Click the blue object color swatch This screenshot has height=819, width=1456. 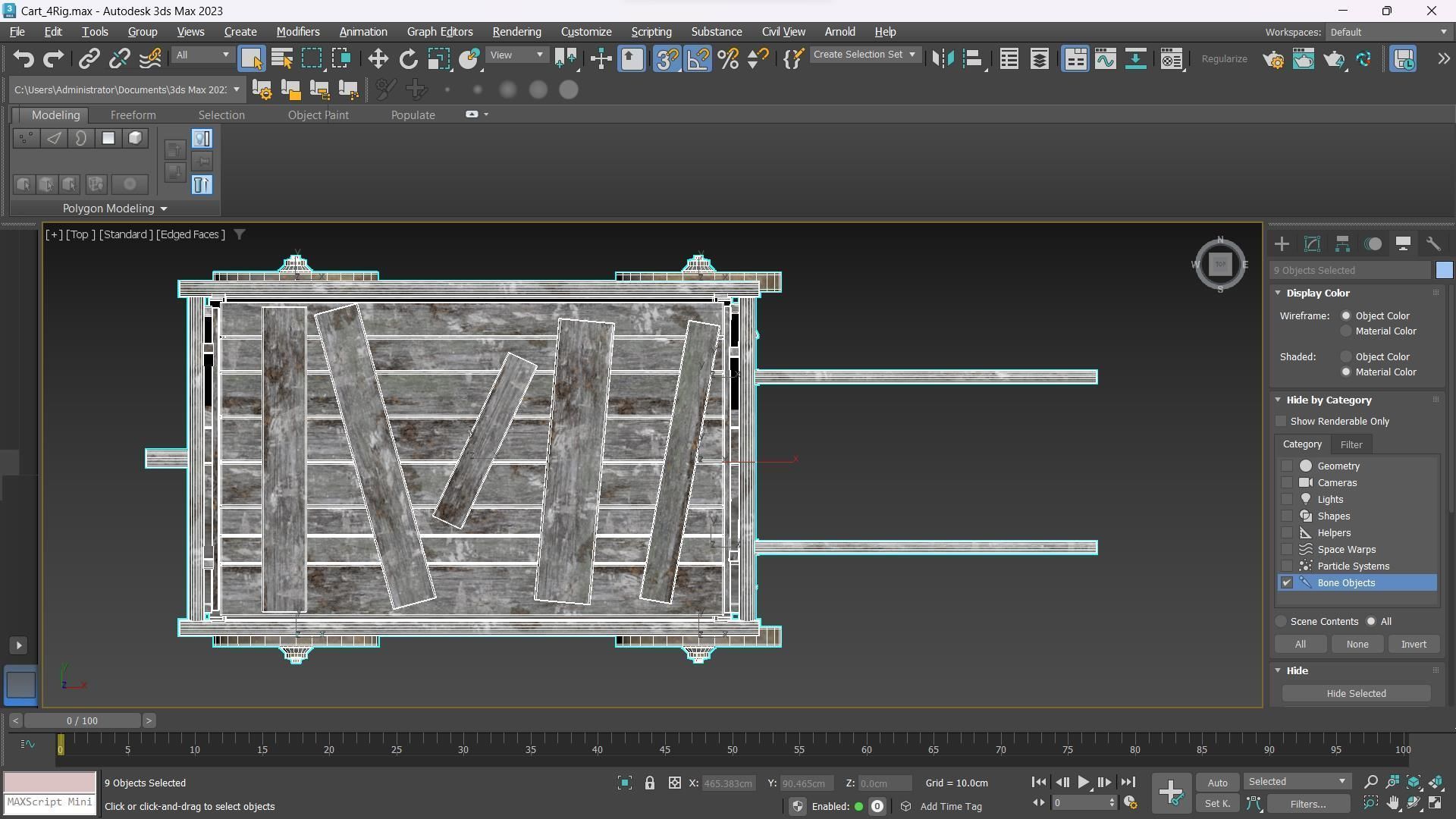click(1444, 271)
